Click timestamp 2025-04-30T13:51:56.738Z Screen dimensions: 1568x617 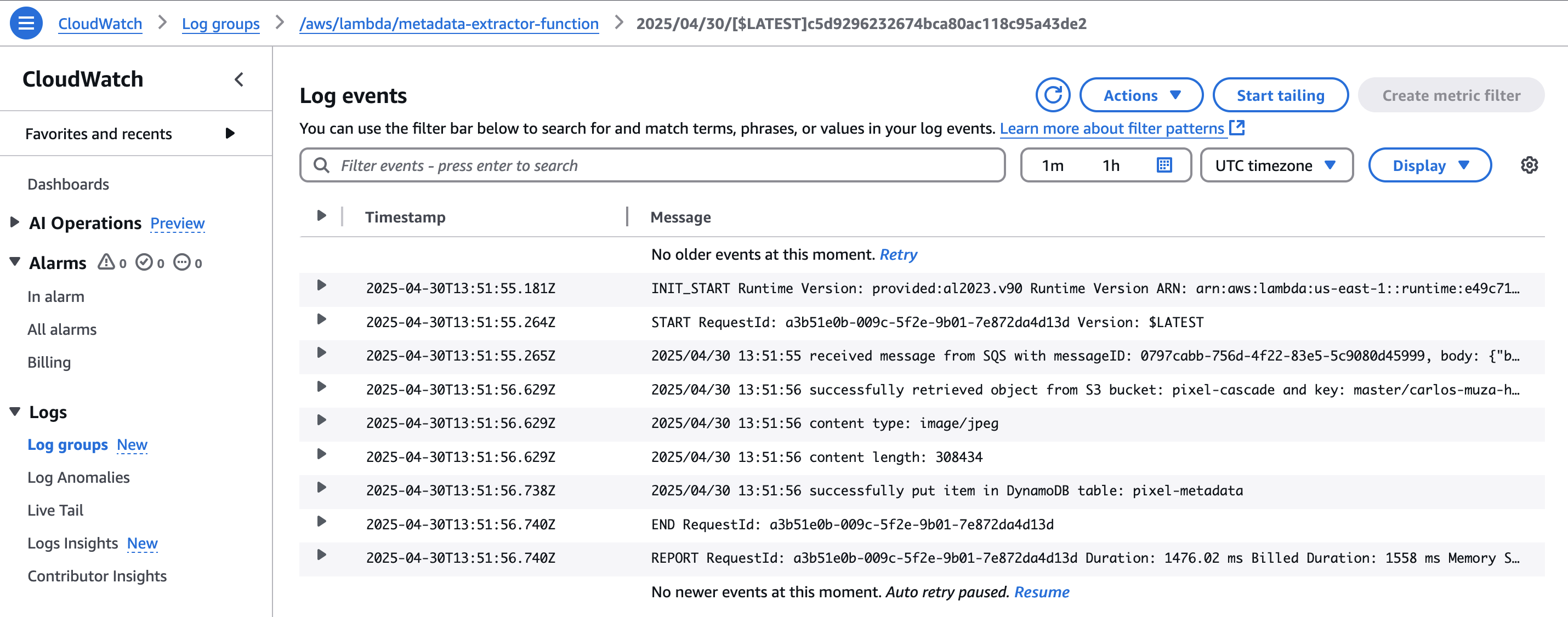[x=460, y=490]
